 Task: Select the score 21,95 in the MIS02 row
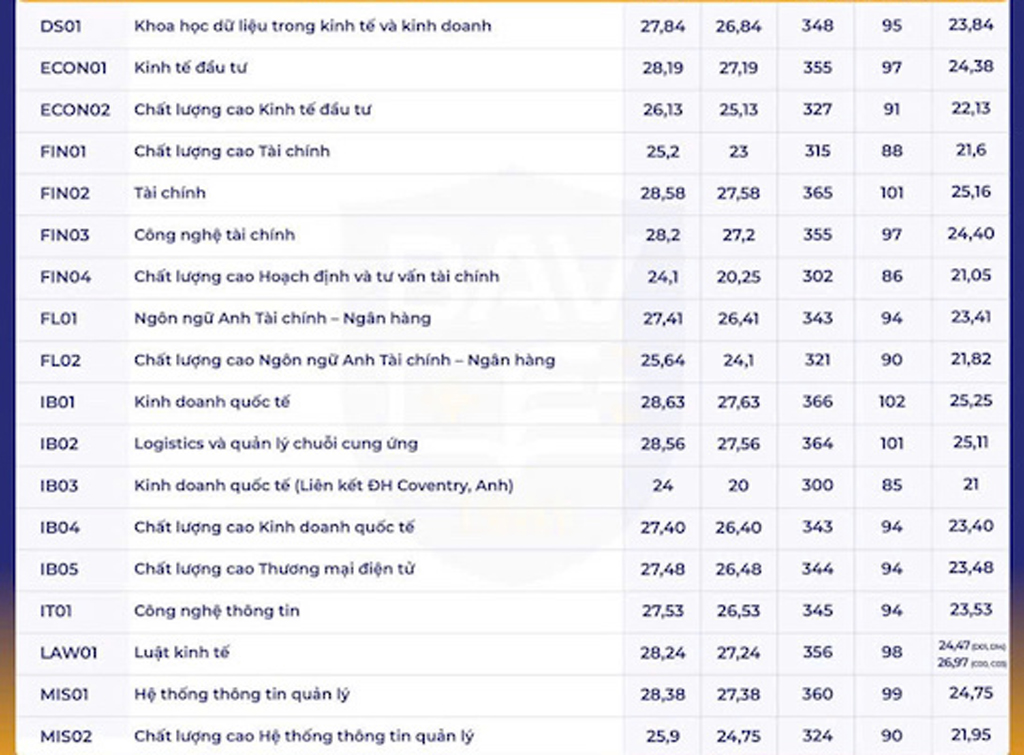pos(971,736)
